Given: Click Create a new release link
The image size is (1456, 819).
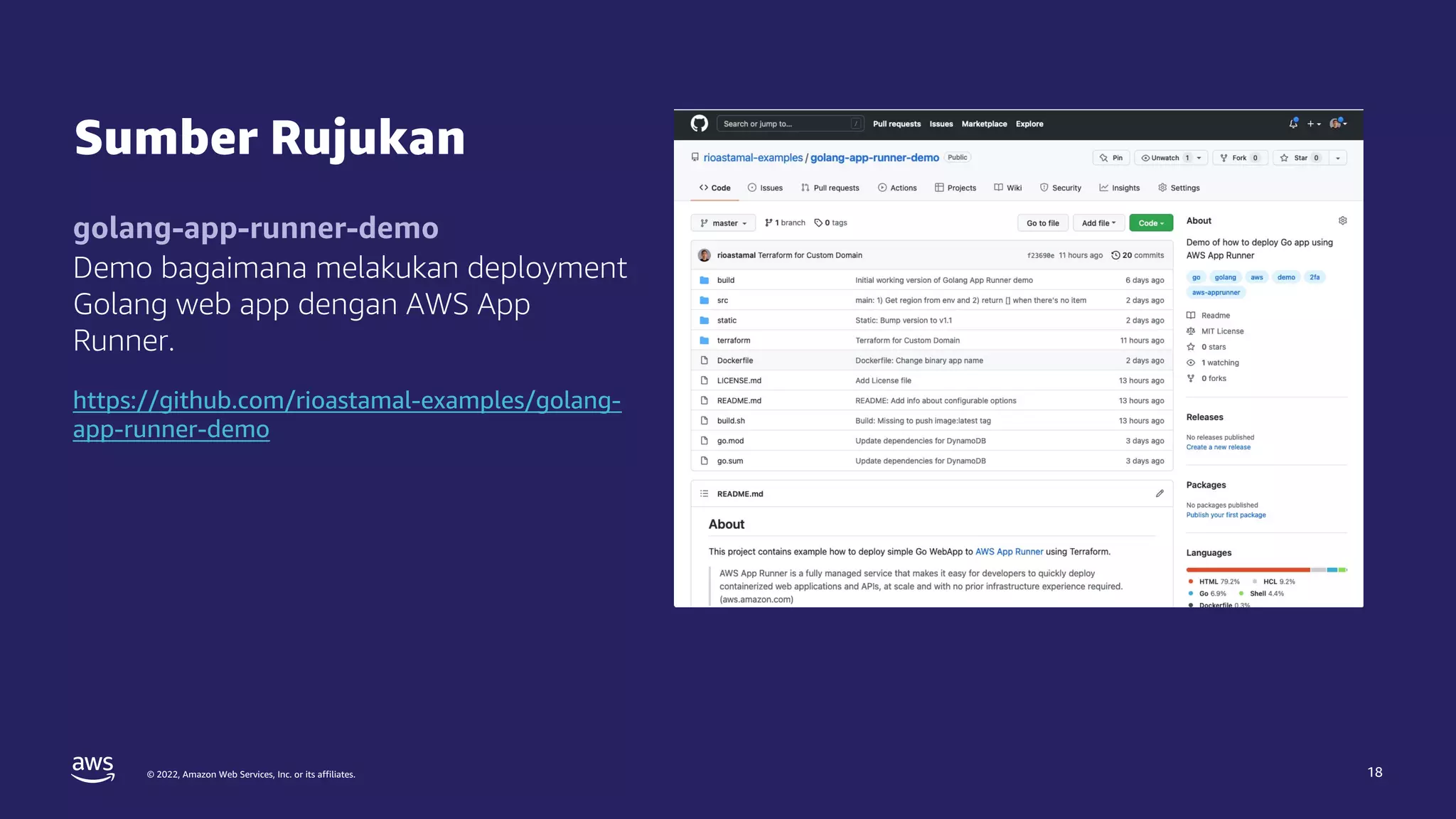Looking at the screenshot, I should point(1219,447).
